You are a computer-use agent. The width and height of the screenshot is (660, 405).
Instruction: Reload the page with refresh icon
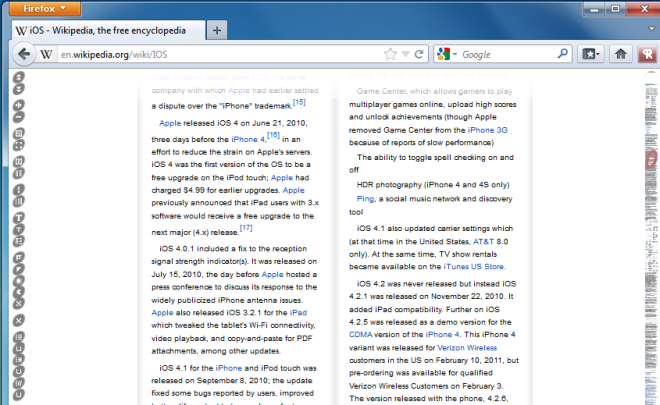[x=419, y=54]
